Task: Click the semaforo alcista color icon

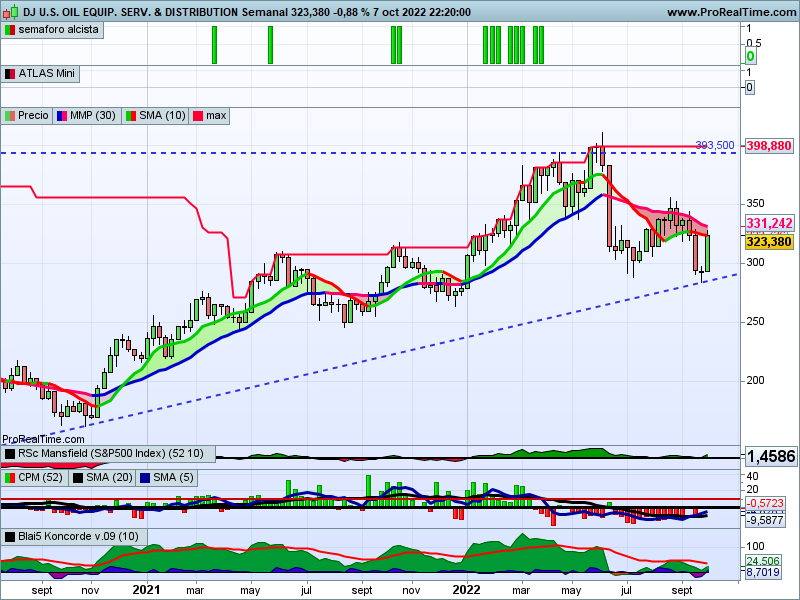Action: click(x=10, y=30)
